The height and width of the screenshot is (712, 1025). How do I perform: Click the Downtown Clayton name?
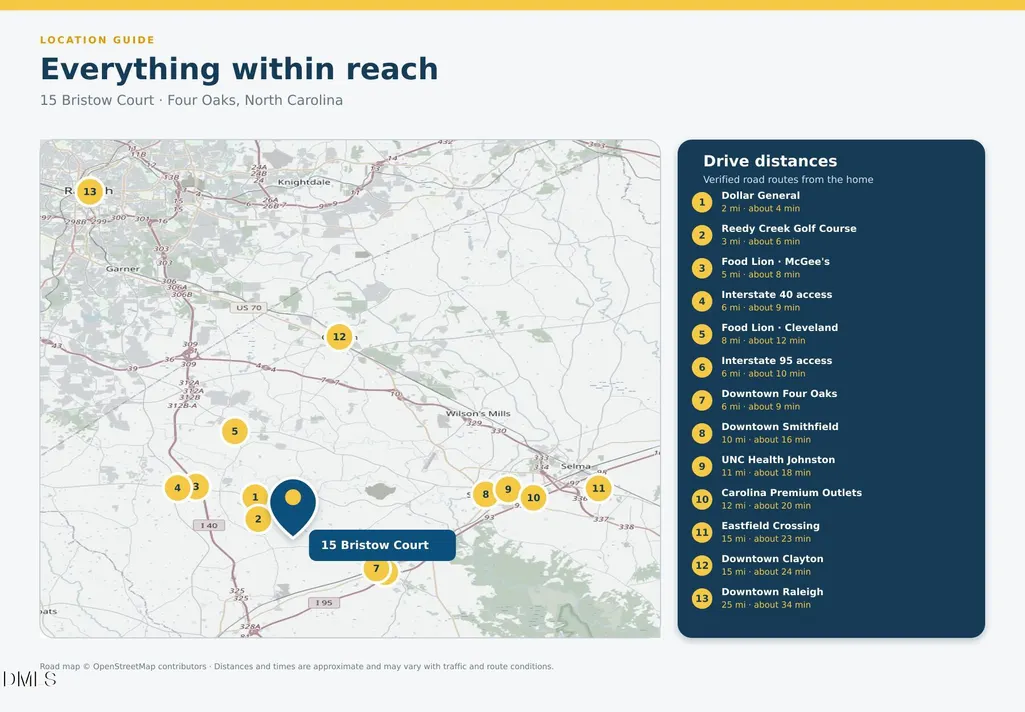[x=772, y=559]
